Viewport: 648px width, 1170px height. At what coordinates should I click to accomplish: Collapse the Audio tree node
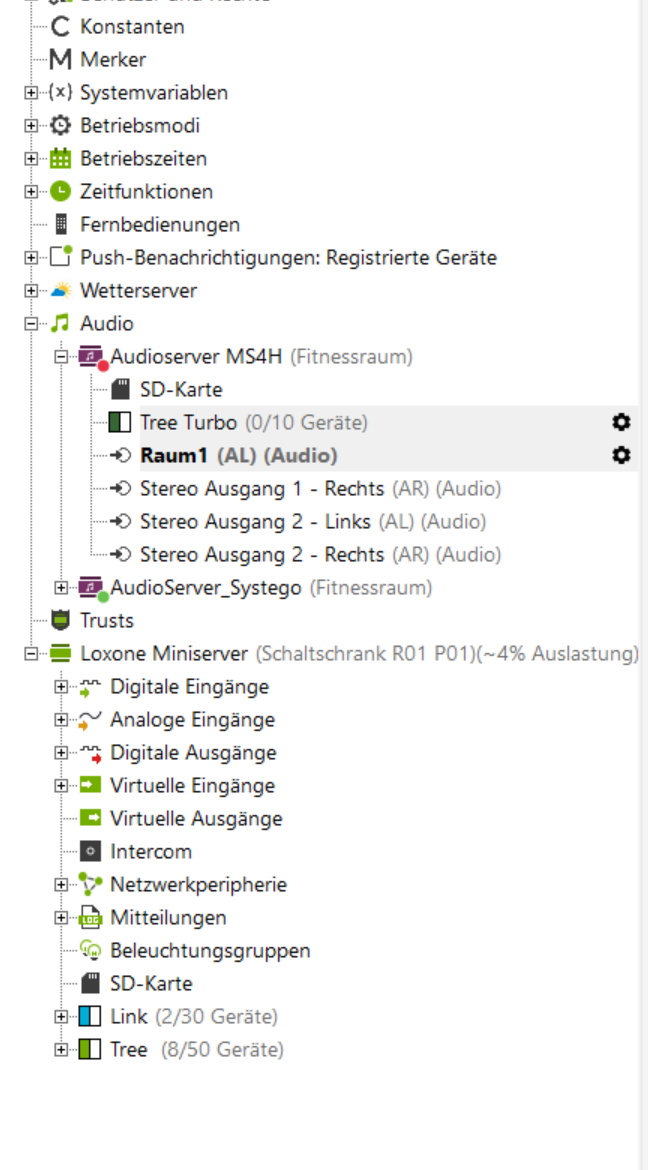[31, 324]
